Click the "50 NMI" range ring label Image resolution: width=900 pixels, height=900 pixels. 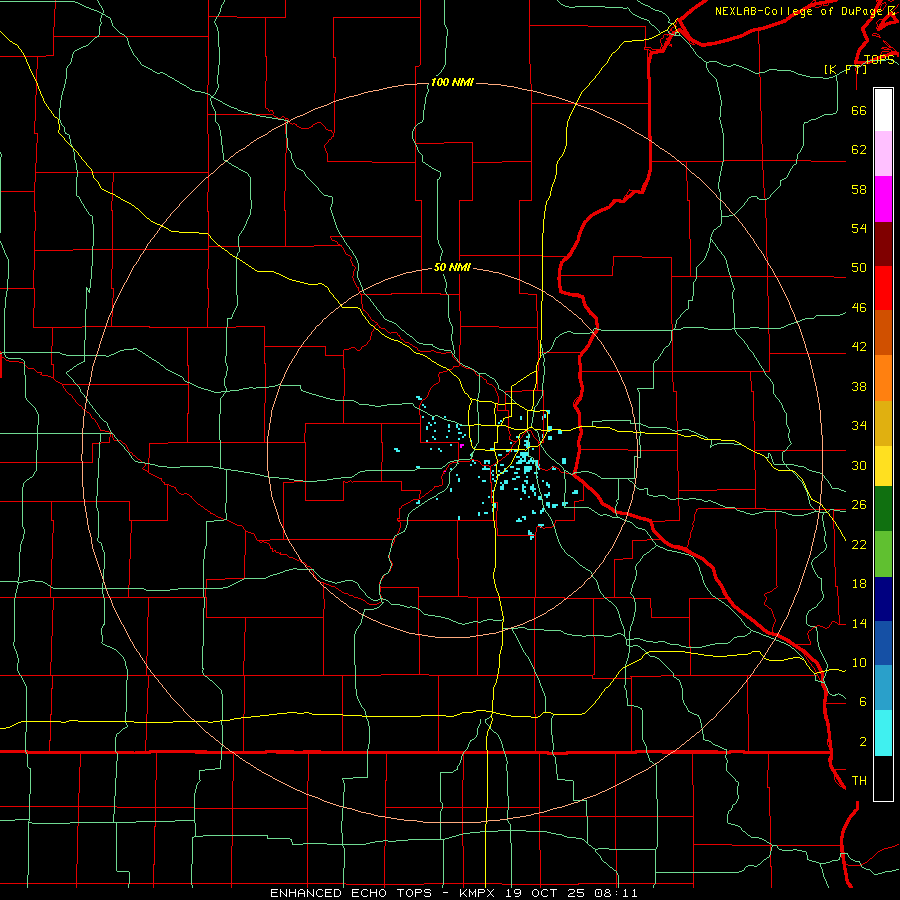coord(452,267)
